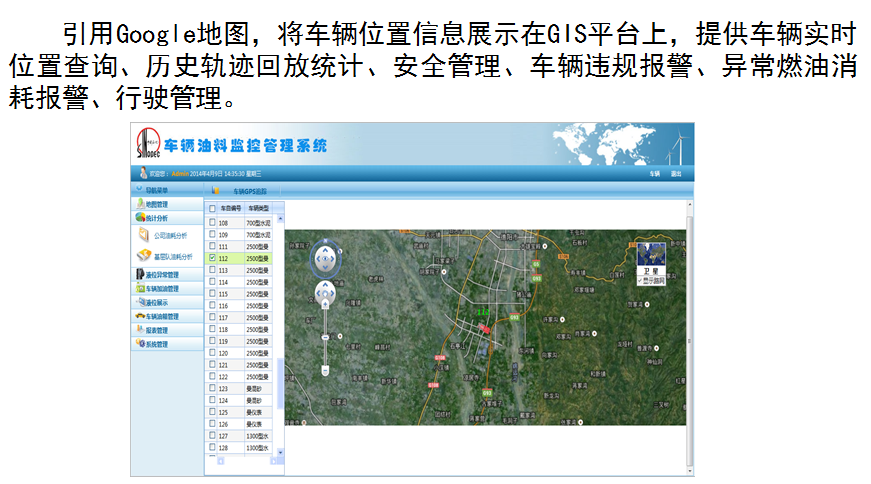Image resolution: width=871 pixels, height=484 pixels.
Task: Click the 车辆 link in top bar
Action: [653, 174]
